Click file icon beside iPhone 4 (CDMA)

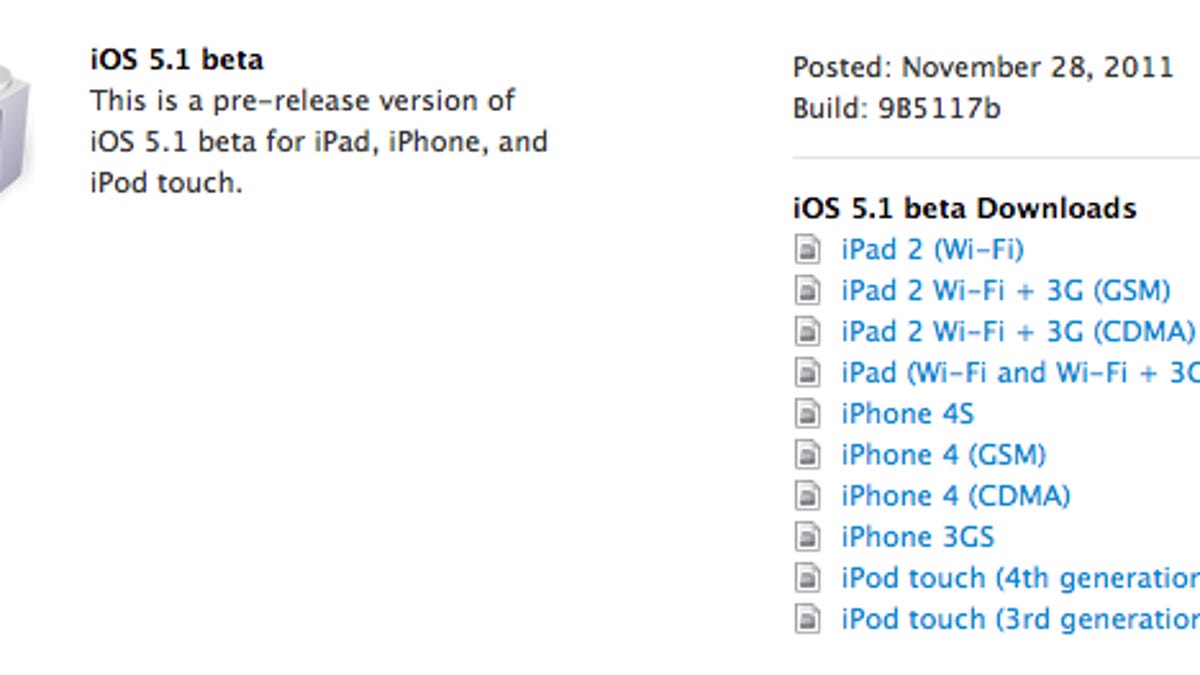pyautogui.click(x=807, y=496)
